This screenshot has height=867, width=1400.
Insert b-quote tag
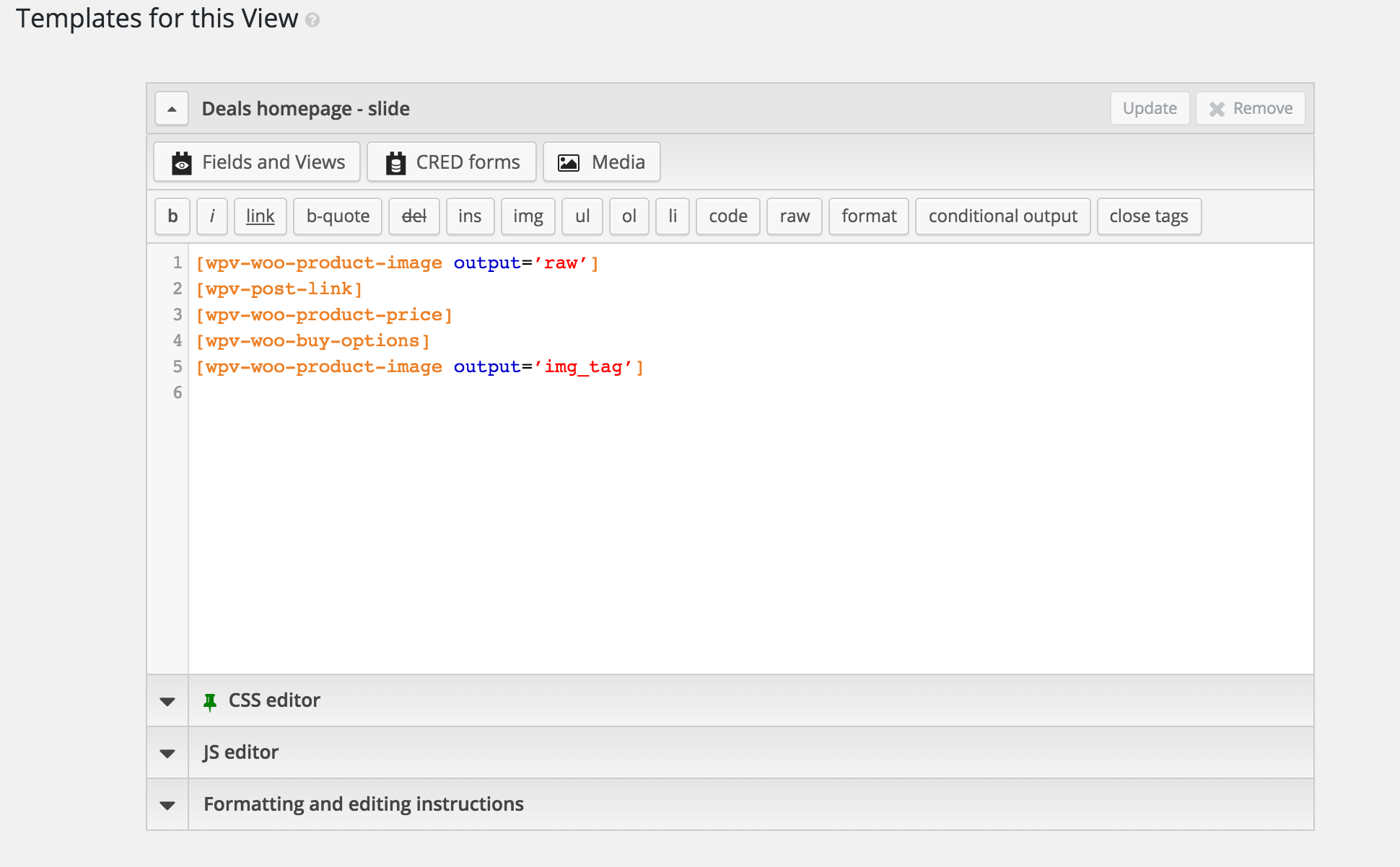pyautogui.click(x=338, y=216)
